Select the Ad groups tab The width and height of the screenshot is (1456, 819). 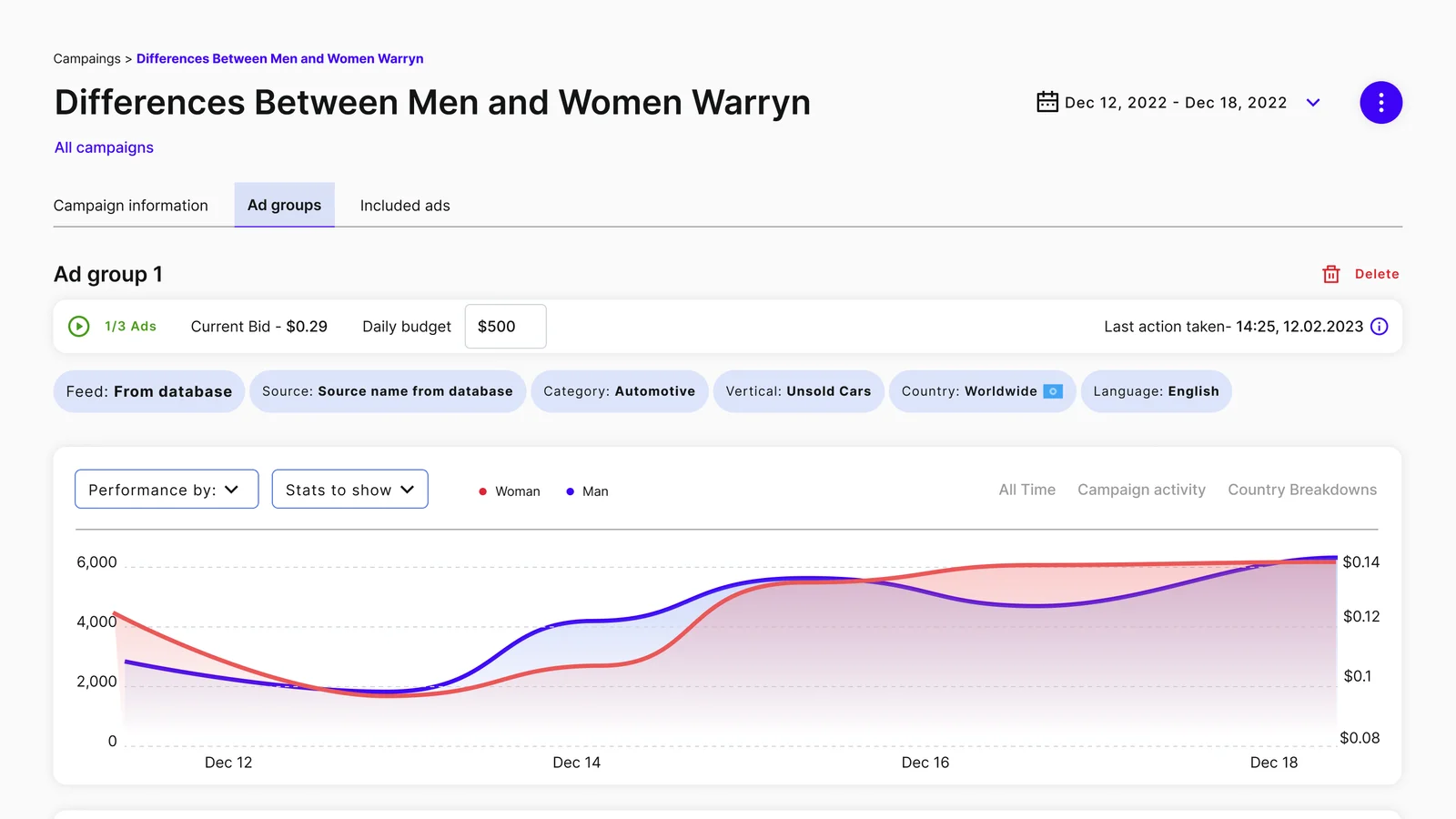(285, 205)
